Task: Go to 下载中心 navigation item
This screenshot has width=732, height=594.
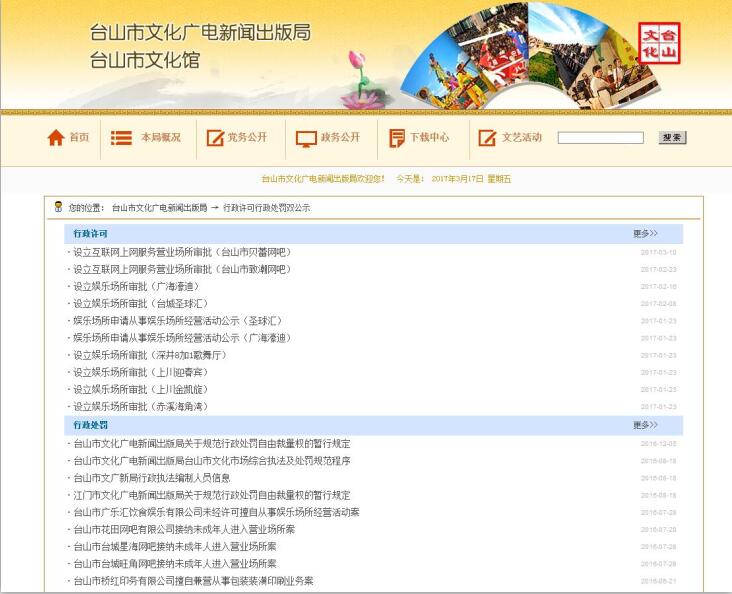Action: [x=429, y=138]
